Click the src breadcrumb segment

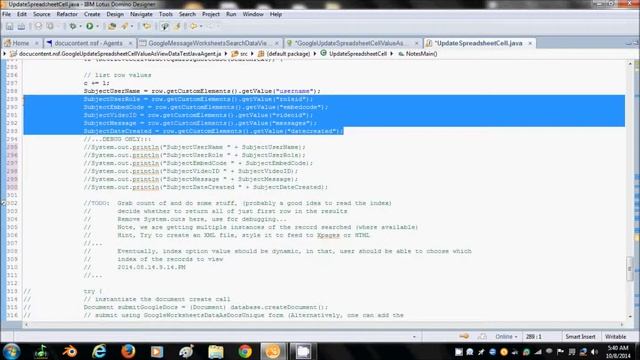point(240,54)
